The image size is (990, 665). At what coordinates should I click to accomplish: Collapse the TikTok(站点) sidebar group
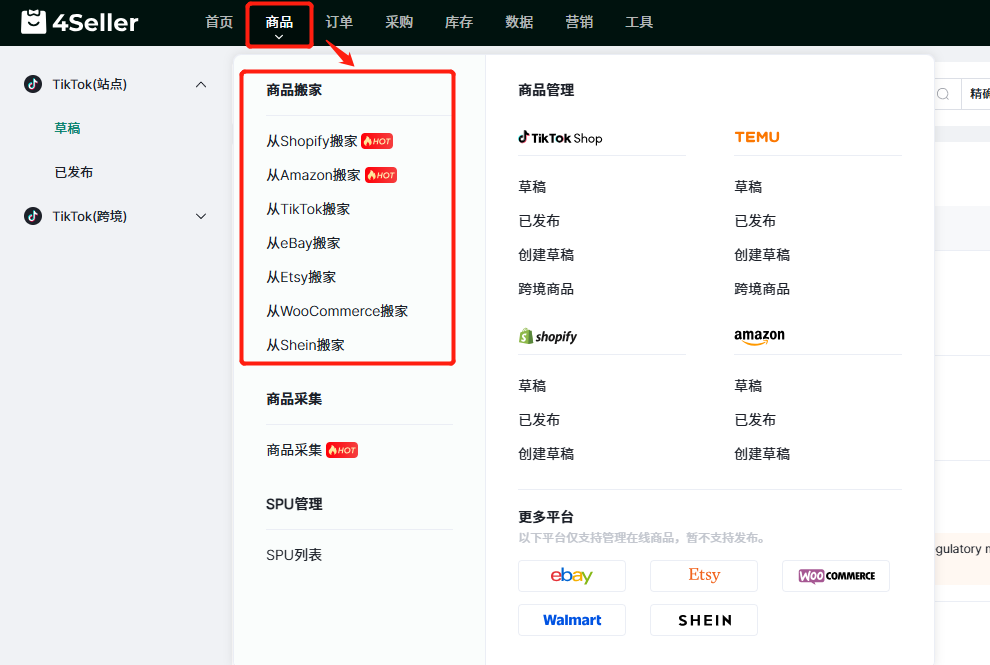(x=201, y=85)
